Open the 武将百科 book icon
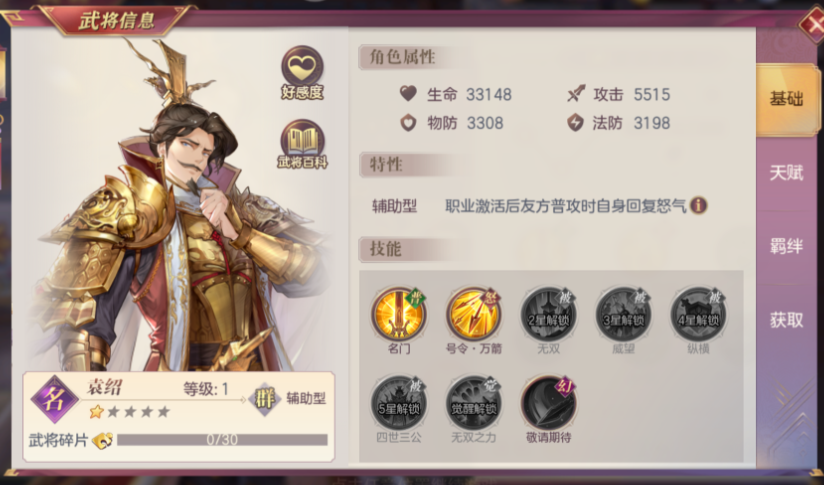 [302, 139]
